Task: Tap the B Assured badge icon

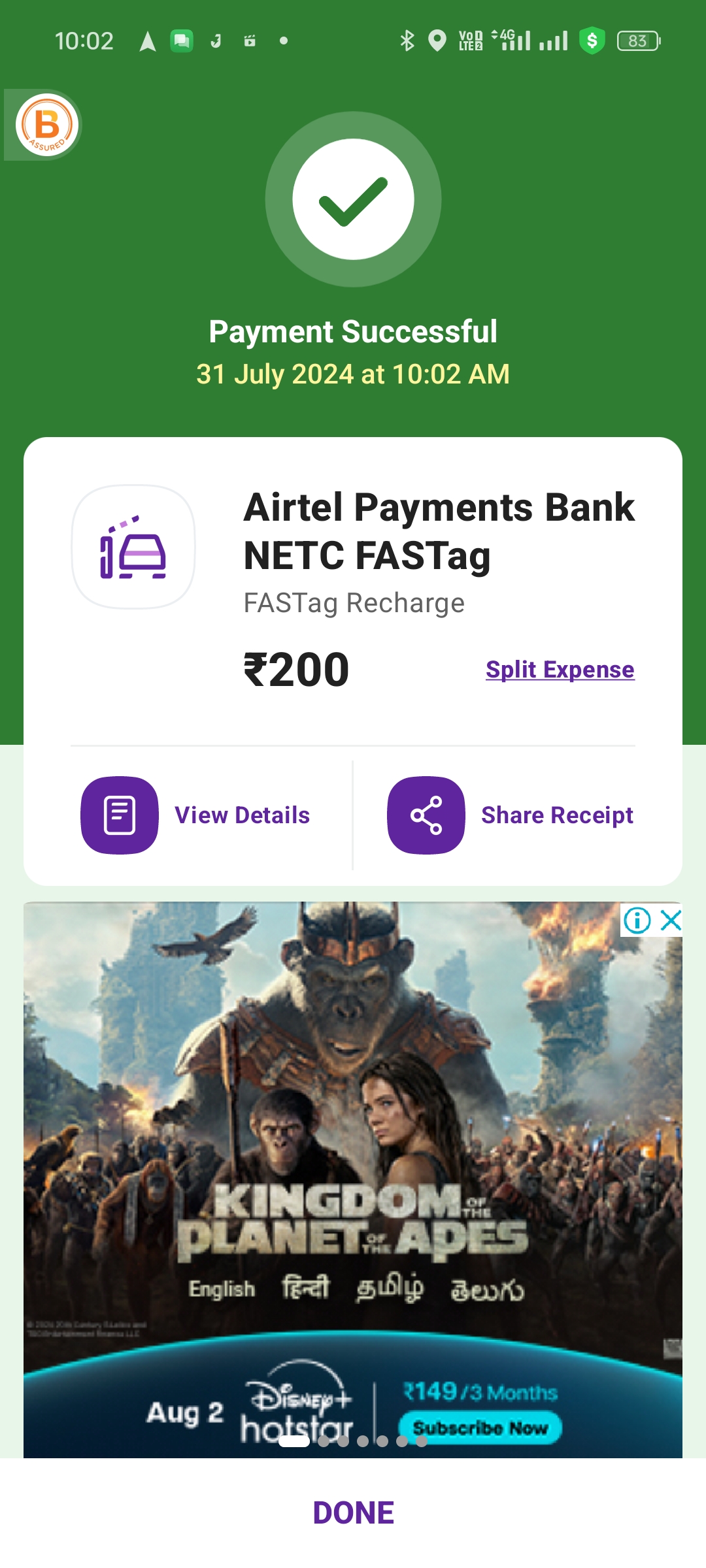Action: (47, 125)
